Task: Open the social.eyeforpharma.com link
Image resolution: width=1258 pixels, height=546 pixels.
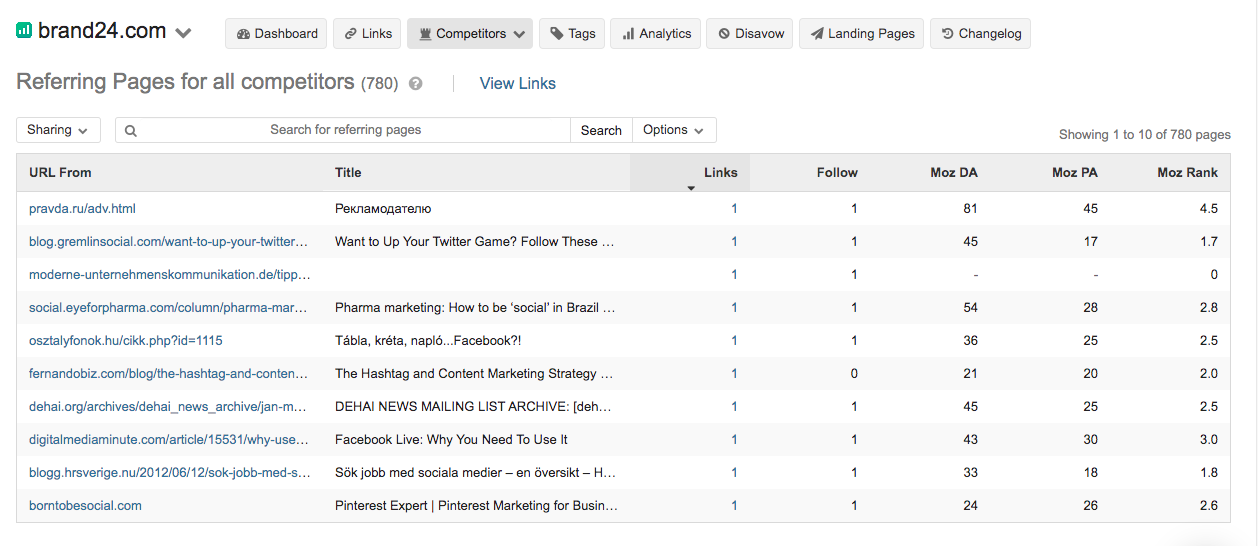Action: (170, 308)
